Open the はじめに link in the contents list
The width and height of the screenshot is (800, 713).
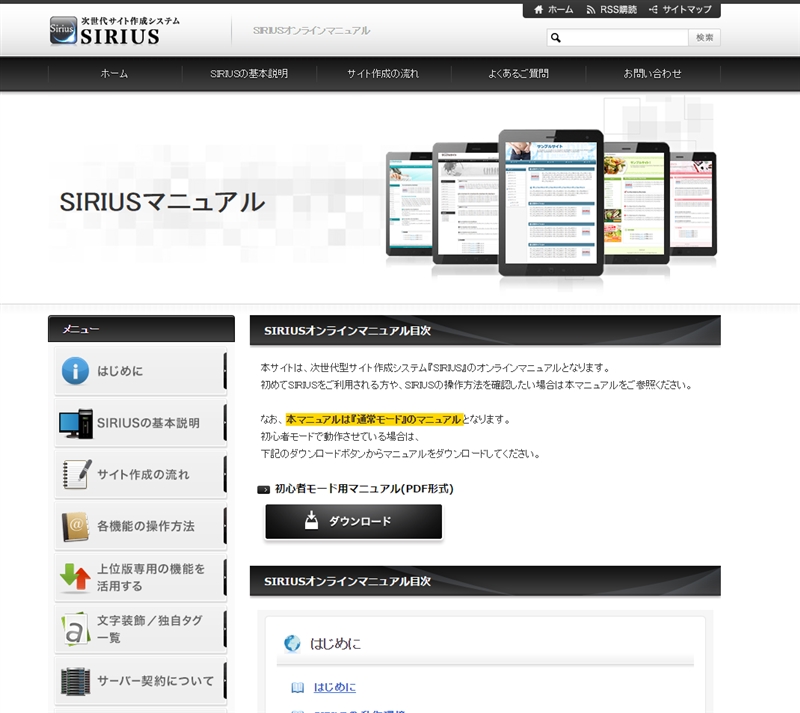pyautogui.click(x=334, y=687)
